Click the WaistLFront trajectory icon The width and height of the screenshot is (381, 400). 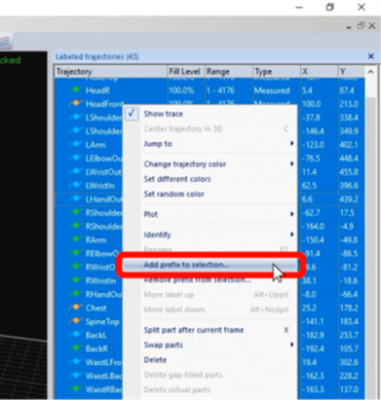click(76, 362)
